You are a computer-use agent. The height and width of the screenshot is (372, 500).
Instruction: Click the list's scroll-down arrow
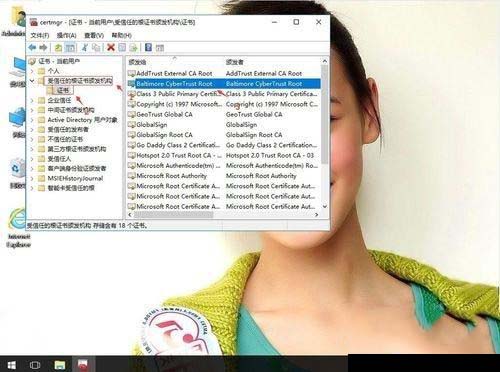point(324,207)
